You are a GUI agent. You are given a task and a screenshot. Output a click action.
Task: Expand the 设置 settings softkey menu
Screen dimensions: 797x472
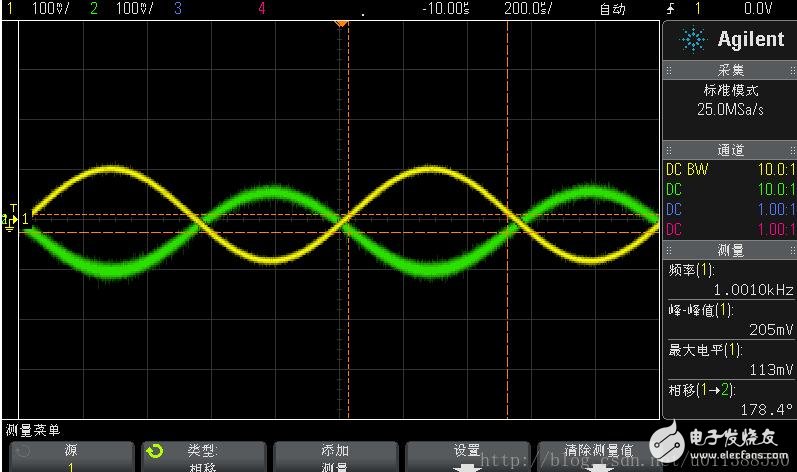(x=467, y=452)
